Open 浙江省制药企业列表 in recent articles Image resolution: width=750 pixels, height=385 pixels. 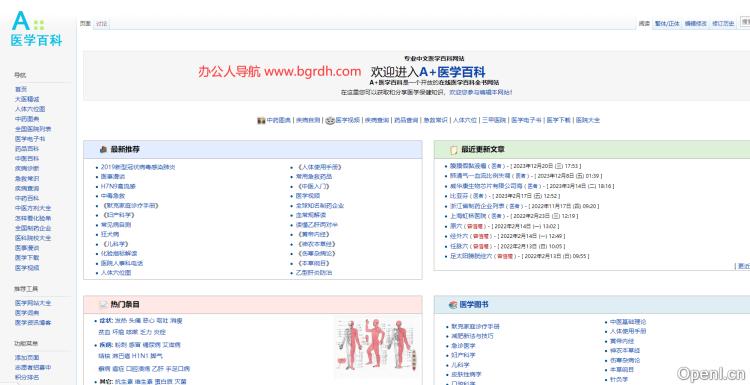(477, 206)
